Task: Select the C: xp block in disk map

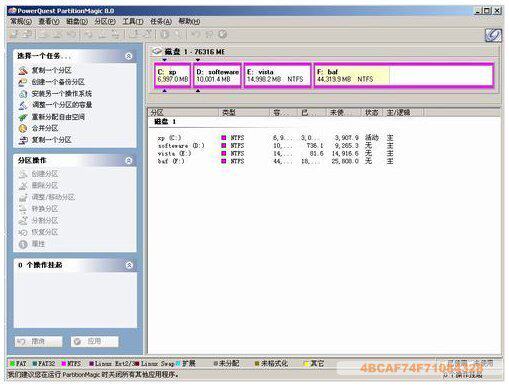Action: click(x=172, y=75)
